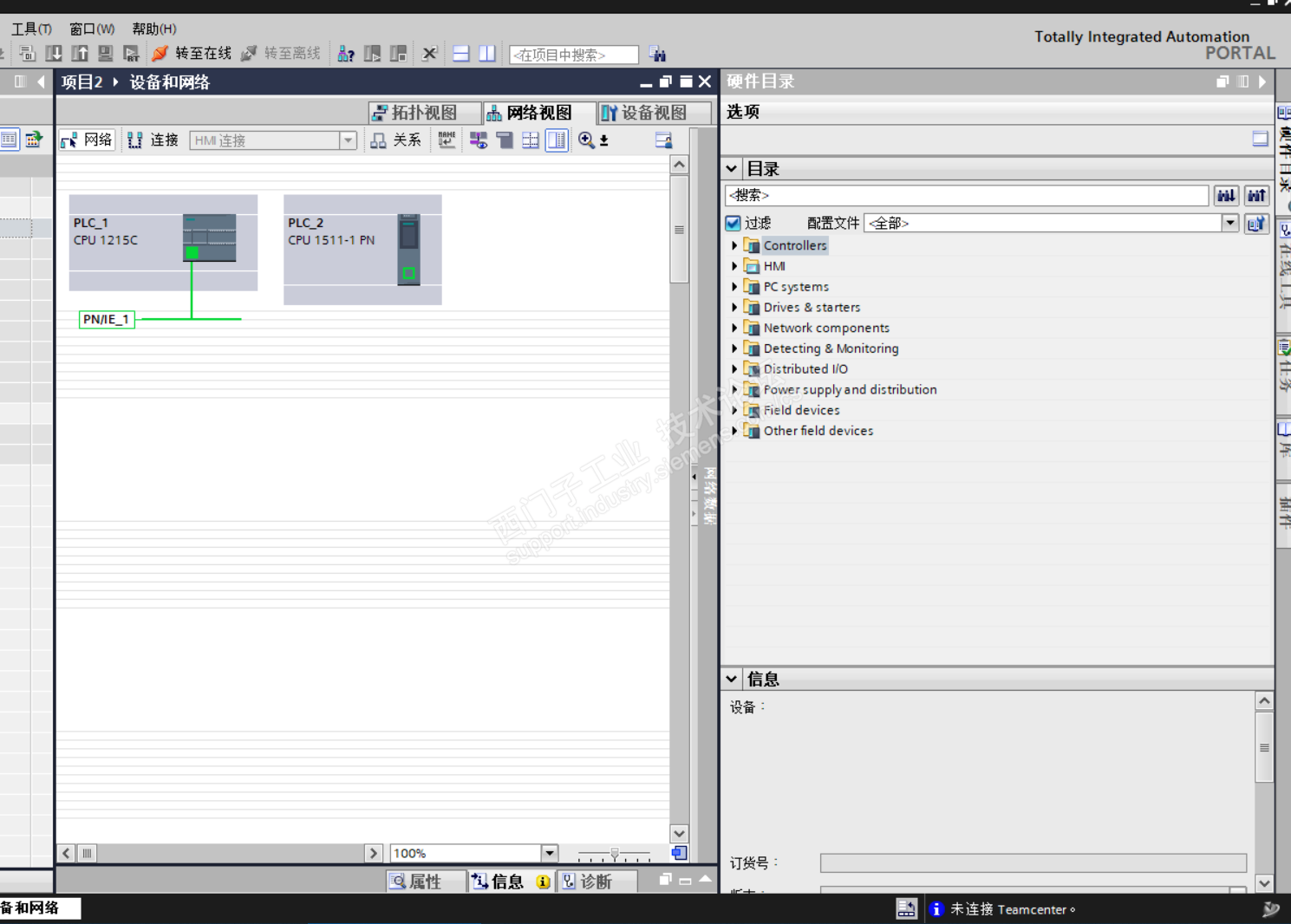Click the catalog 搜索 search field
The image size is (1291, 924).
pyautogui.click(x=967, y=196)
